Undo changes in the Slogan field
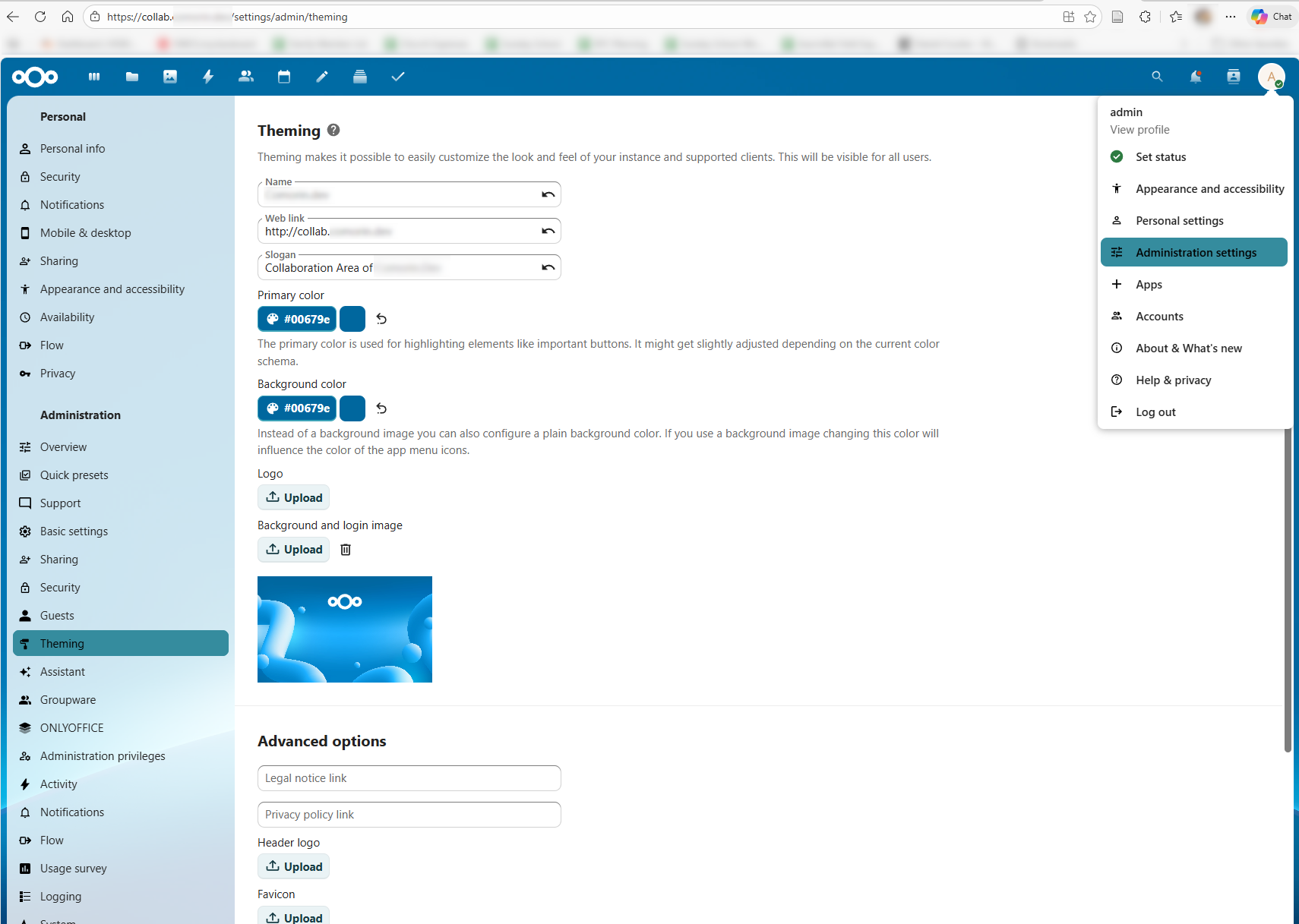The width and height of the screenshot is (1299, 924). [x=548, y=267]
